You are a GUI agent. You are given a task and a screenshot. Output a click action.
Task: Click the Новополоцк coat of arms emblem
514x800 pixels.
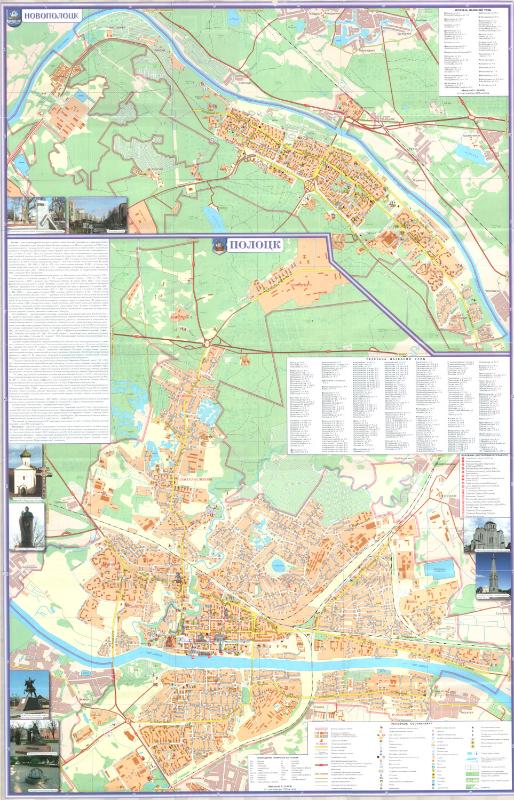[x=14, y=18]
